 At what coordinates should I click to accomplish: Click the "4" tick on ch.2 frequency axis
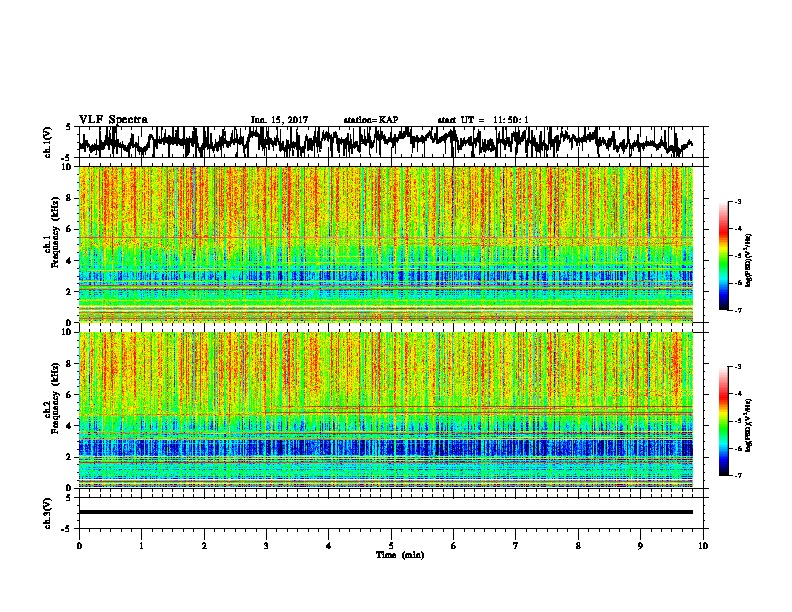pos(70,426)
